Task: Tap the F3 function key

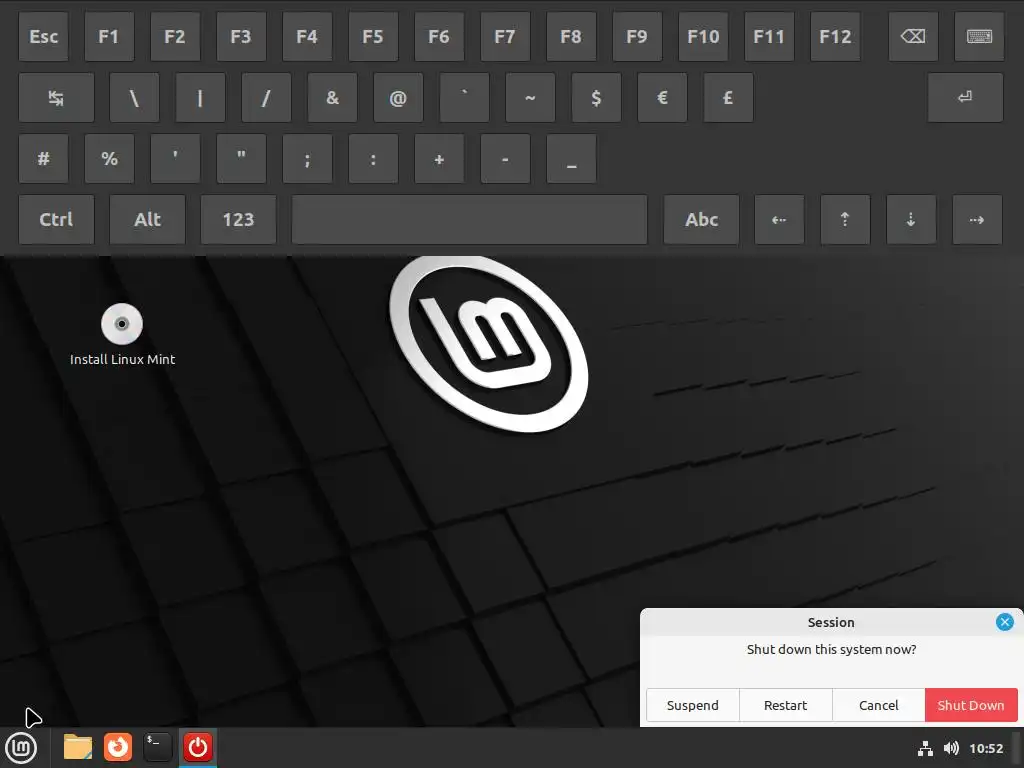Action: coord(241,37)
